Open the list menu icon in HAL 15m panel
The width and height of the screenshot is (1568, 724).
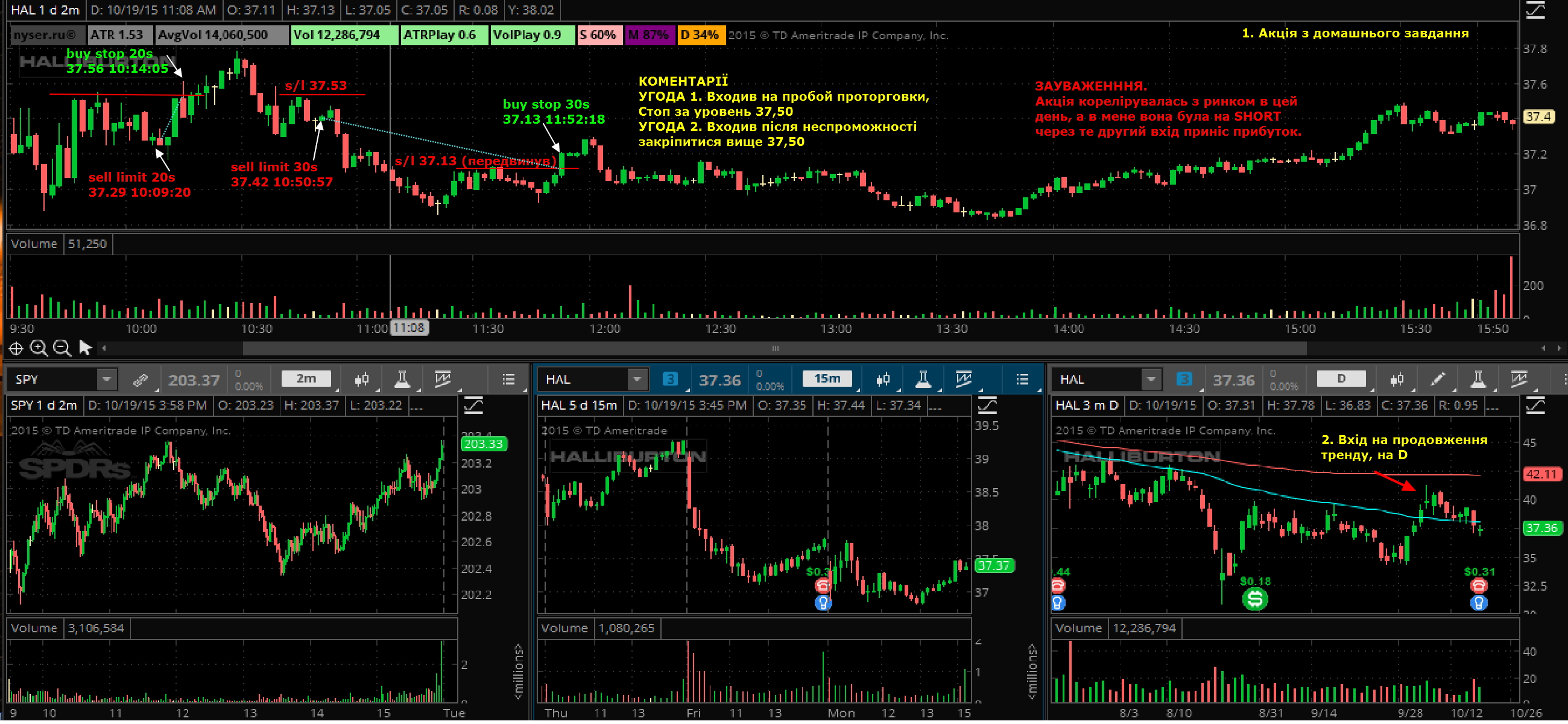pyautogui.click(x=1023, y=381)
